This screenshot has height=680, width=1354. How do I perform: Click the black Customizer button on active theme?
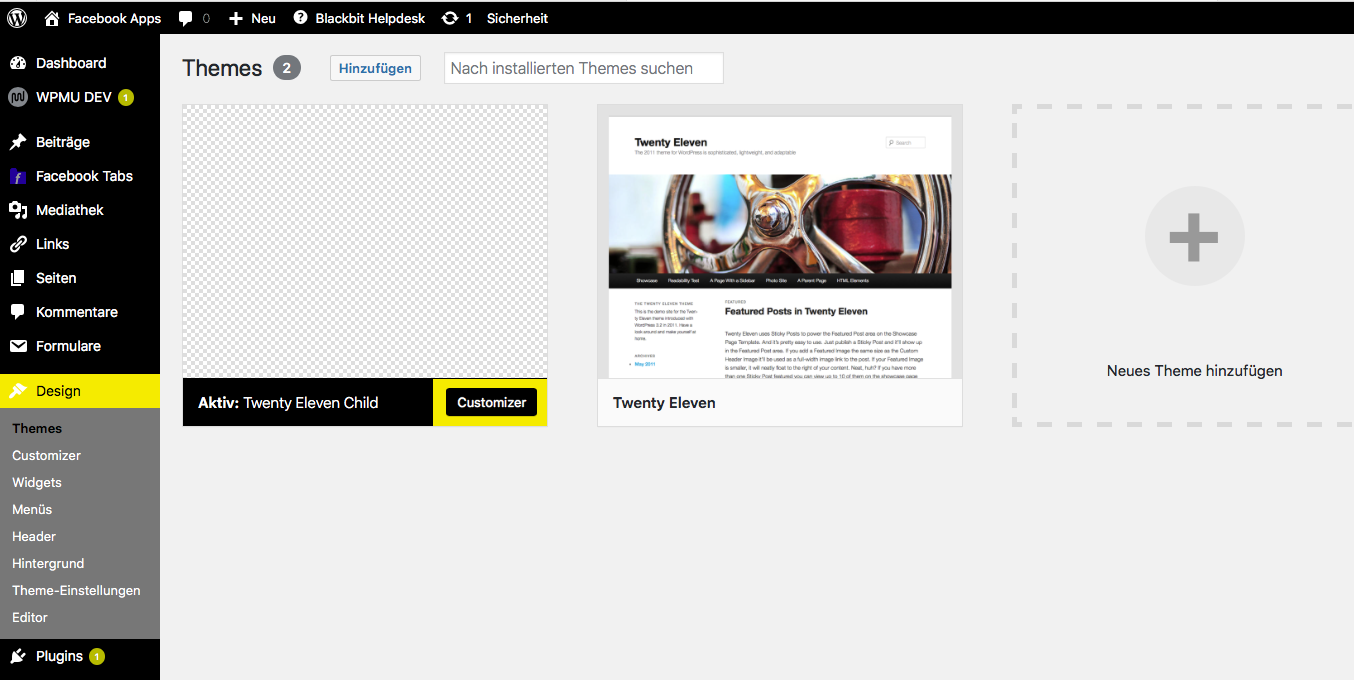(491, 402)
